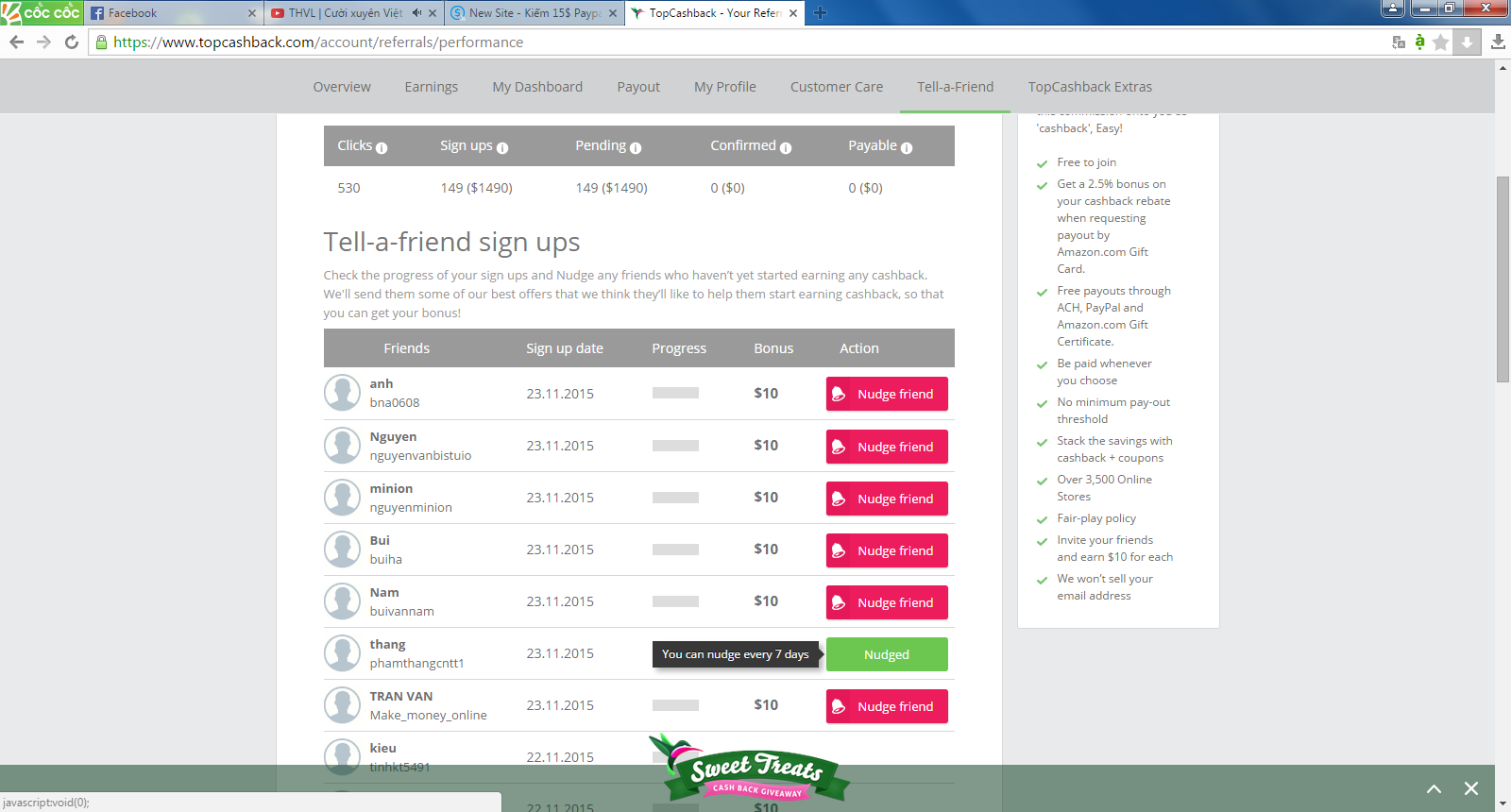1511x812 pixels.
Task: Click the scrollbar down arrow
Action: 1503,804
